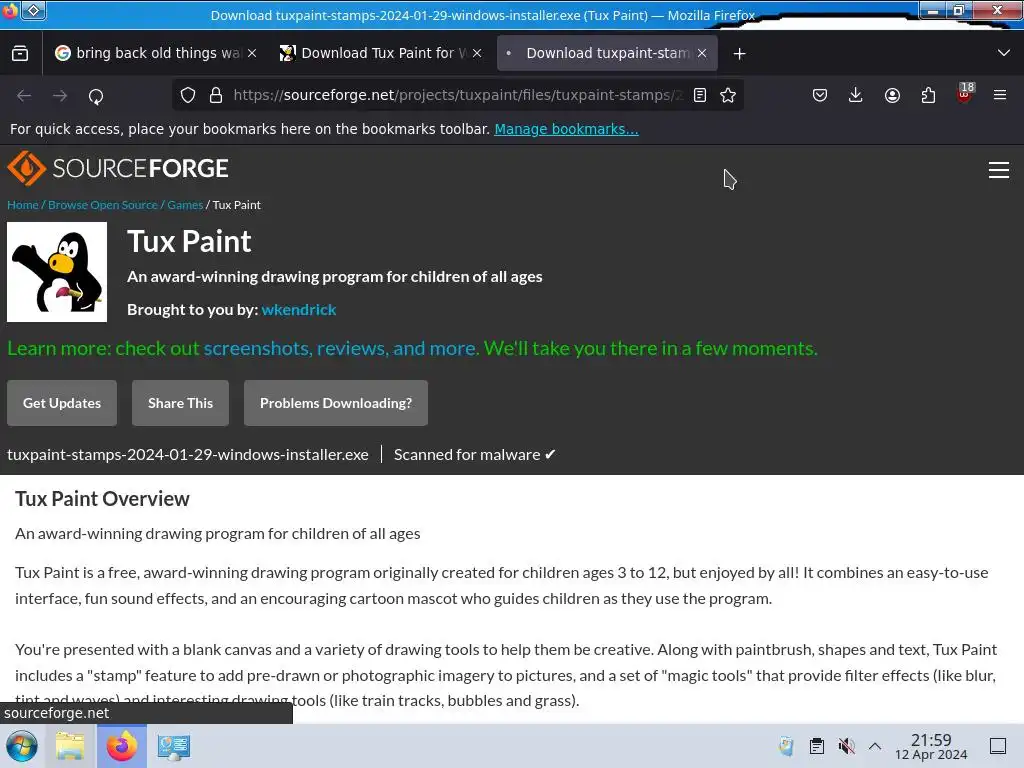Click the SourceForge logo
The width and height of the screenshot is (1024, 768).
tap(118, 168)
